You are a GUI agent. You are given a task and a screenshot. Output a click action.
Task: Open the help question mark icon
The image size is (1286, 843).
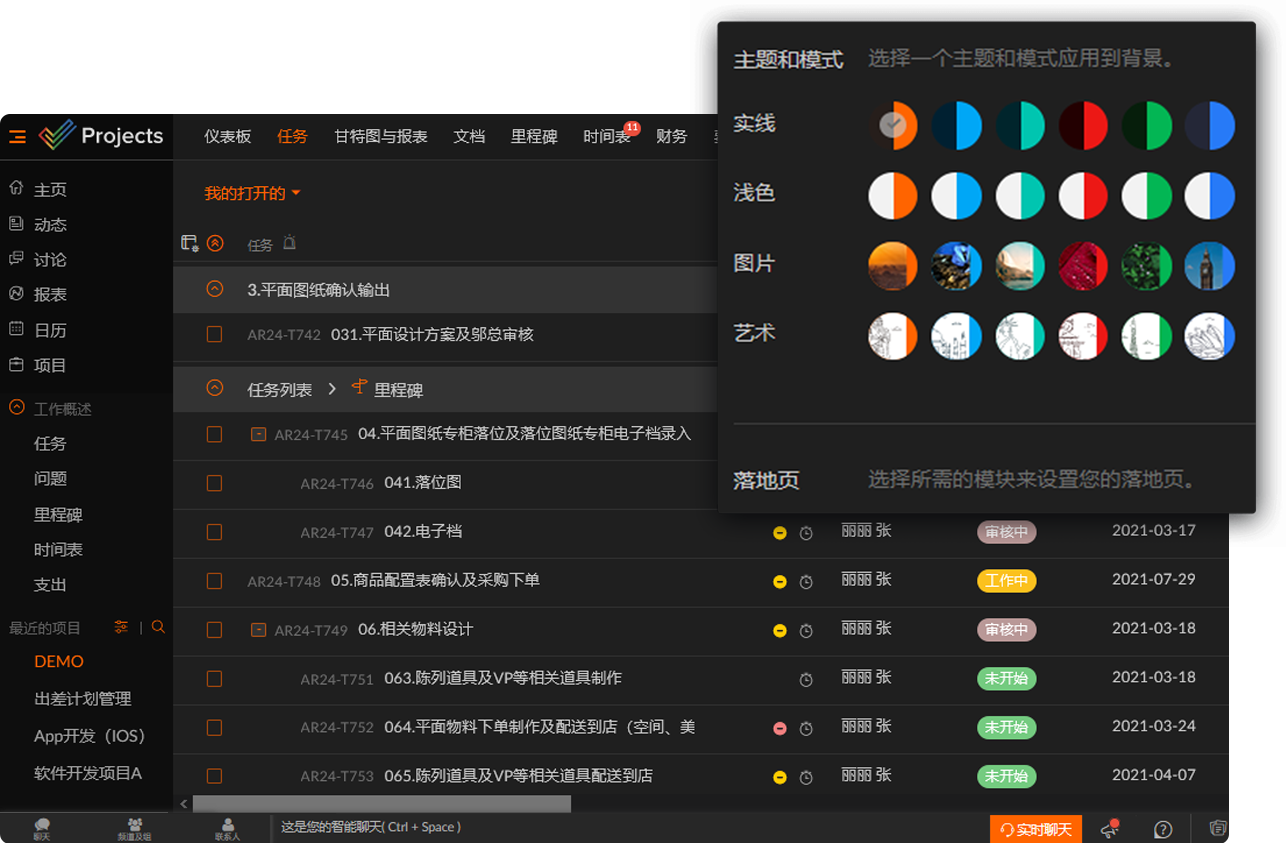click(1163, 829)
